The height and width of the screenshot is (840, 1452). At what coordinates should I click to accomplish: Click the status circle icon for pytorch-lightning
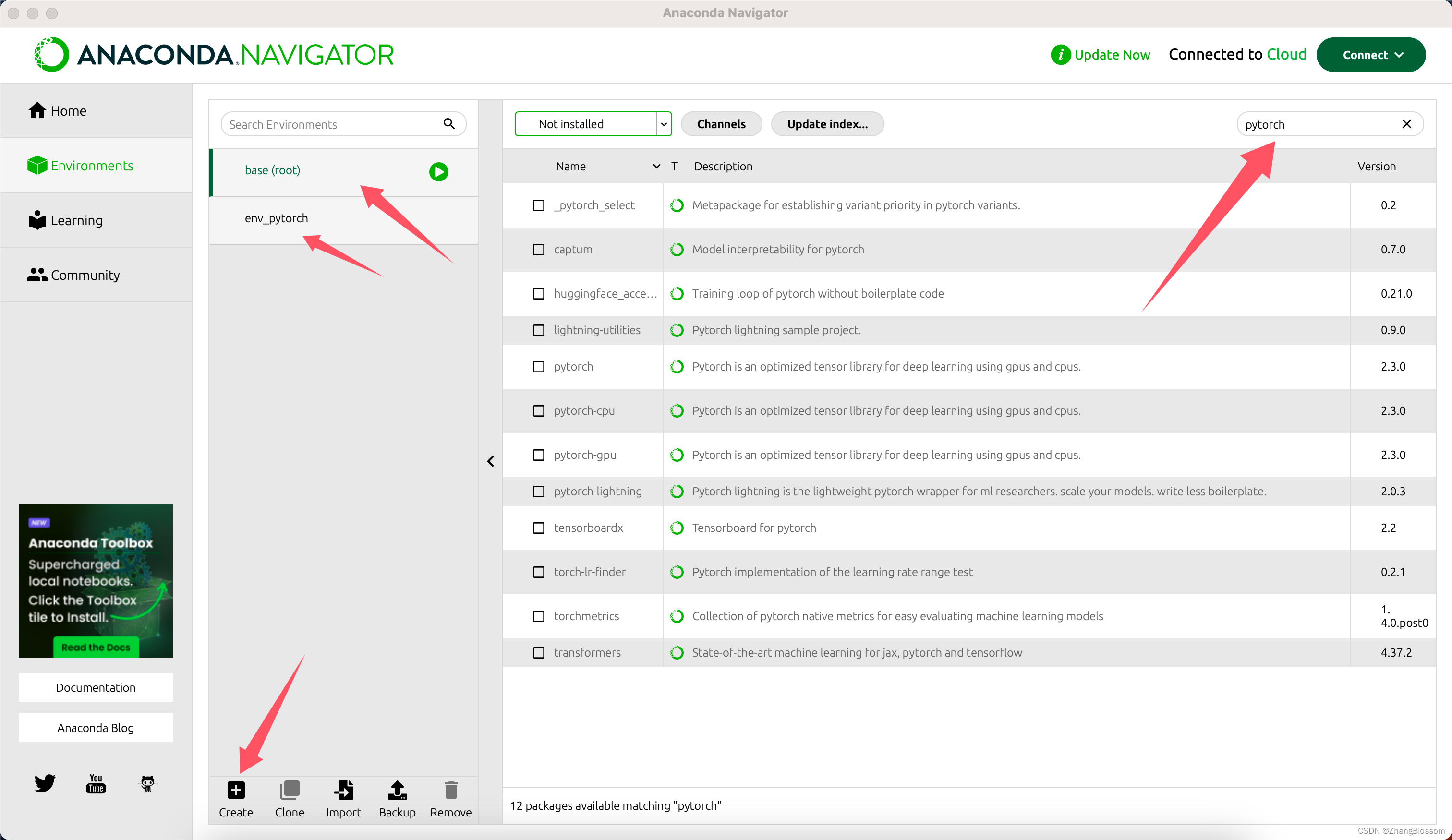tap(677, 491)
